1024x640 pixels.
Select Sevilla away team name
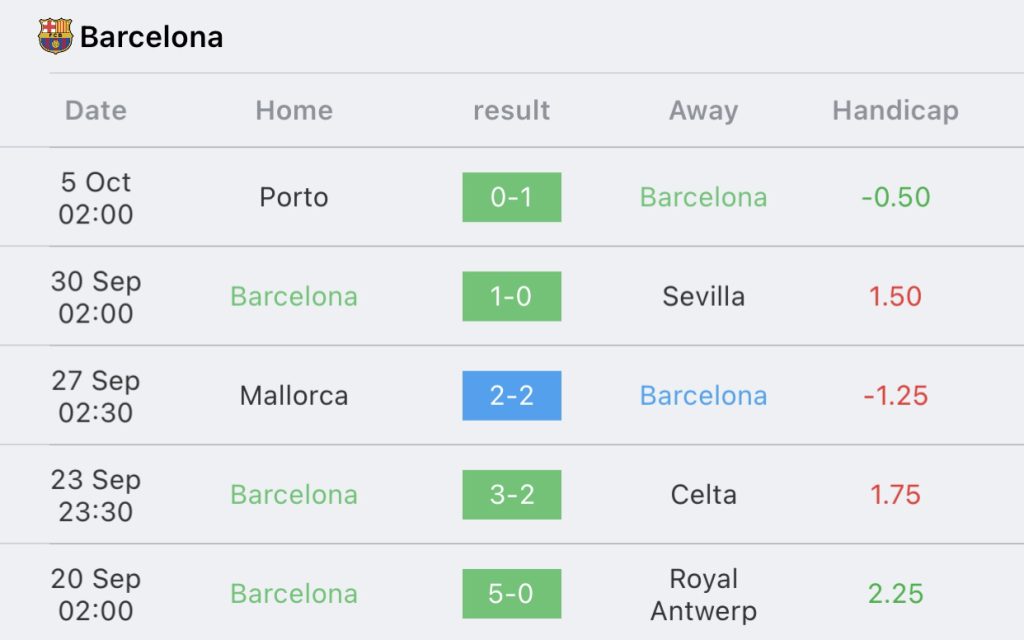click(x=703, y=296)
